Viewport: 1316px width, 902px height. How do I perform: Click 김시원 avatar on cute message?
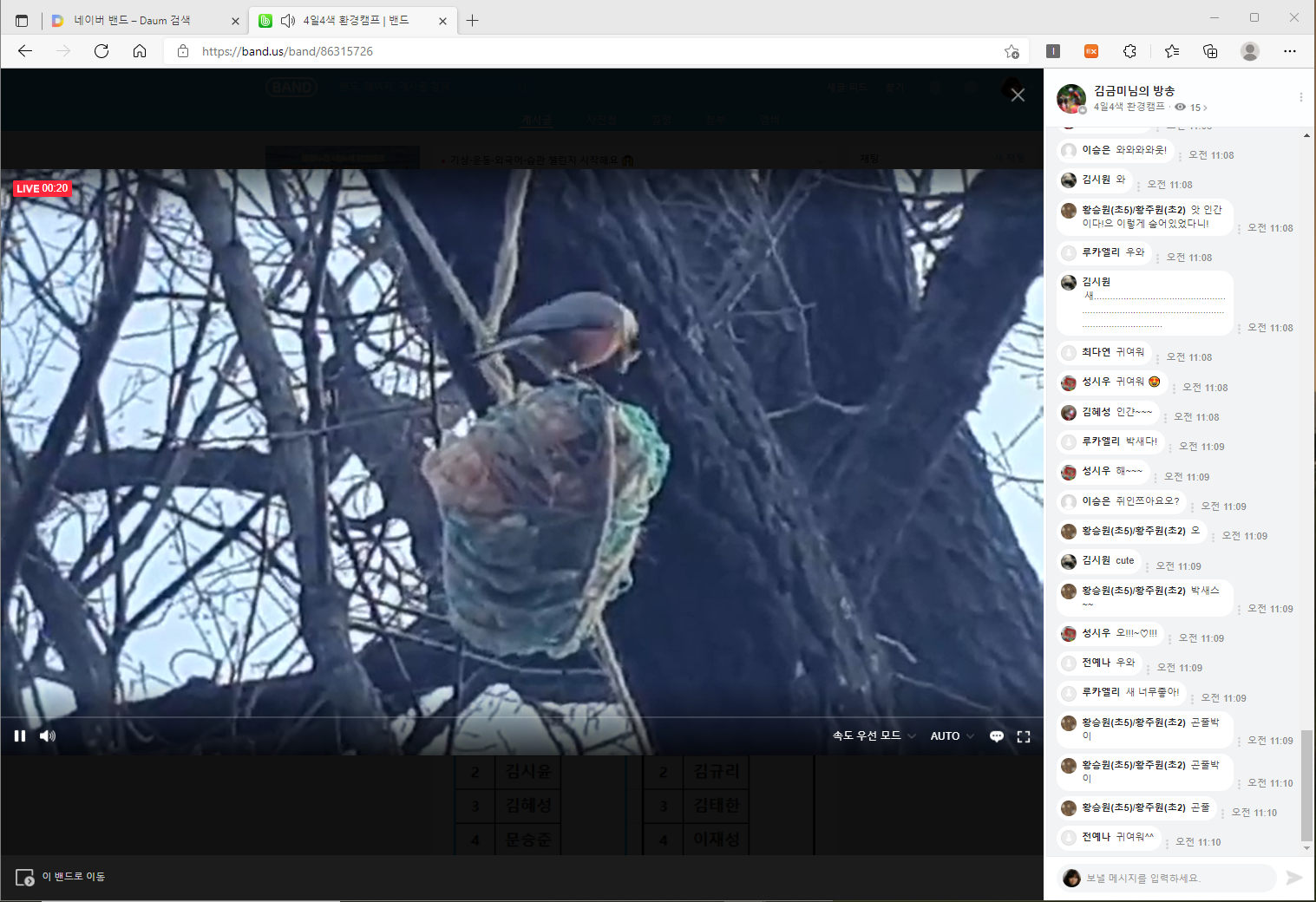(1069, 562)
